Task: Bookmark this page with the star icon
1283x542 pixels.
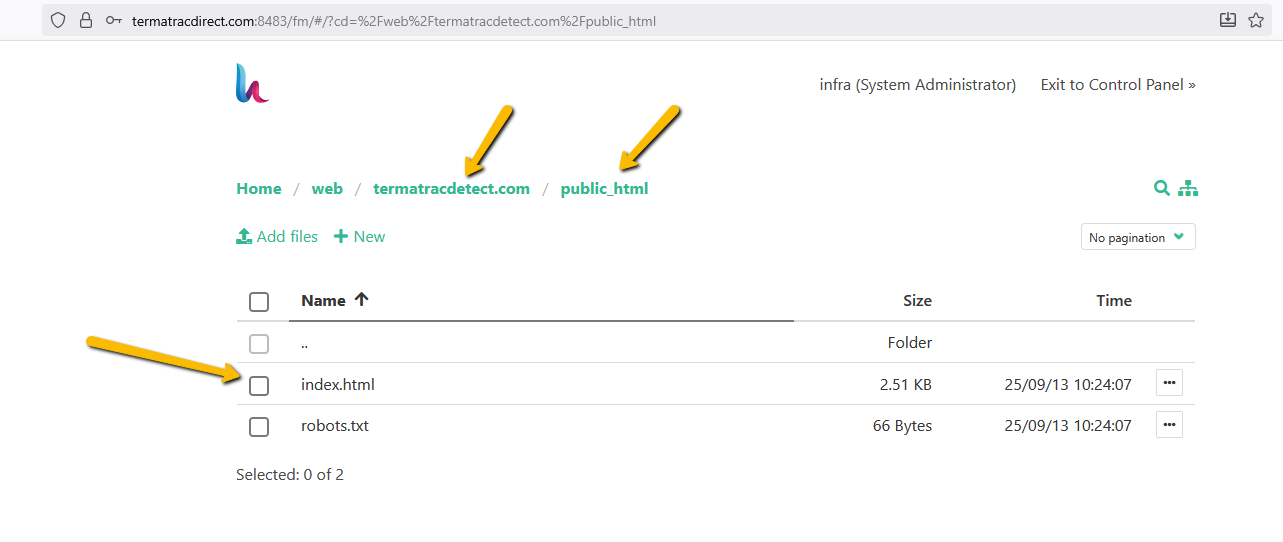Action: 1256,20
